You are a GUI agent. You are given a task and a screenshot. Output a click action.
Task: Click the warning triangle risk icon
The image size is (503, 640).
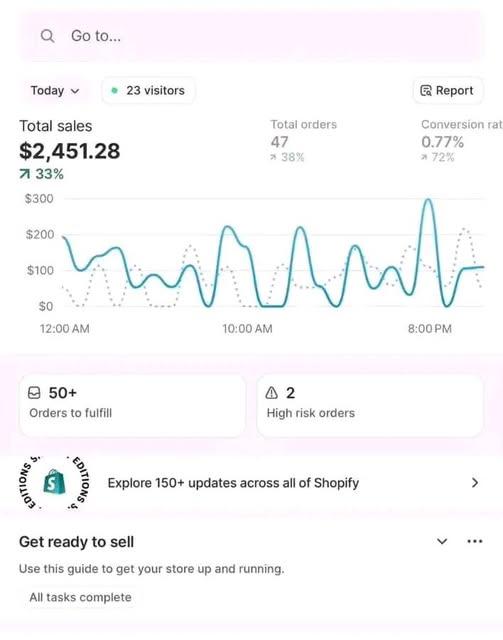[x=272, y=393]
